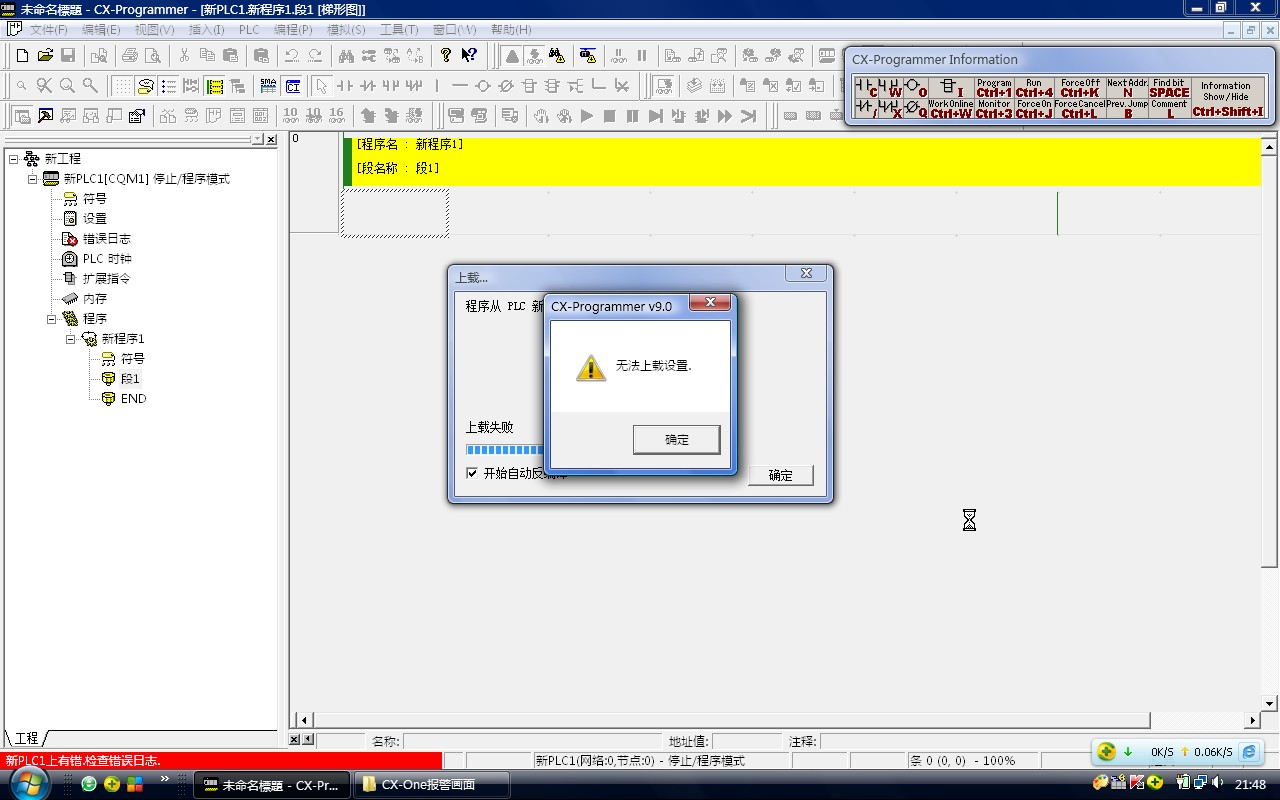This screenshot has height=800, width=1280.
Task: Open the 工具(T) menu
Action: [x=398, y=30]
